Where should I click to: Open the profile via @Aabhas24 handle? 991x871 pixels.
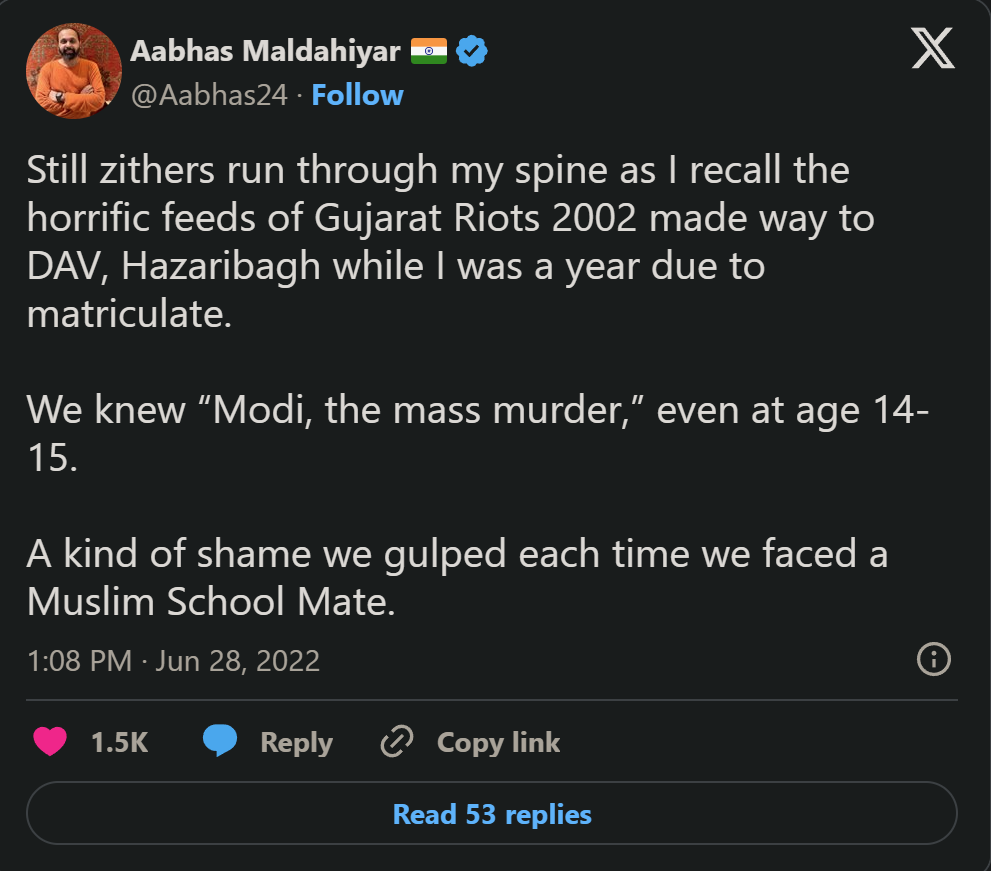coord(210,94)
